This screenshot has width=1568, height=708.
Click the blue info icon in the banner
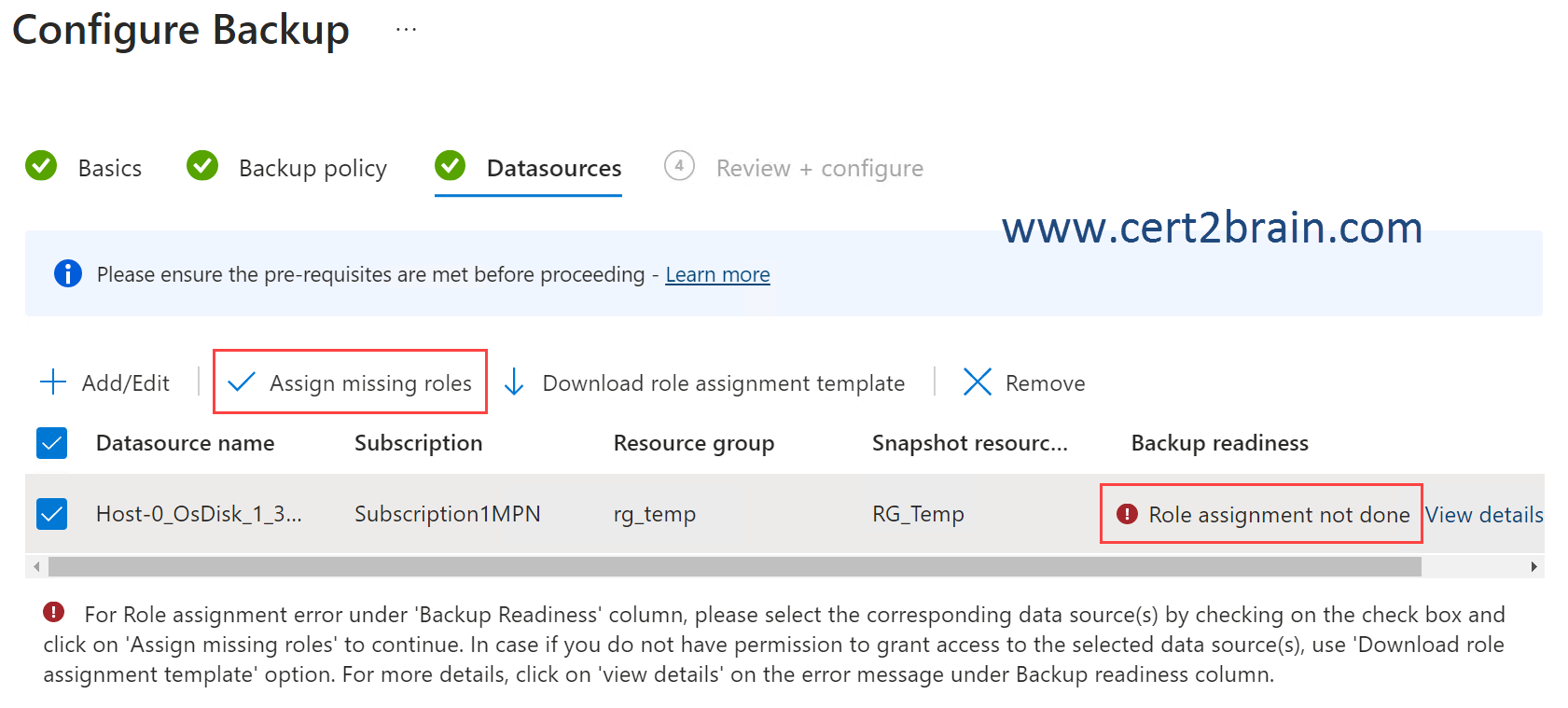click(x=68, y=274)
